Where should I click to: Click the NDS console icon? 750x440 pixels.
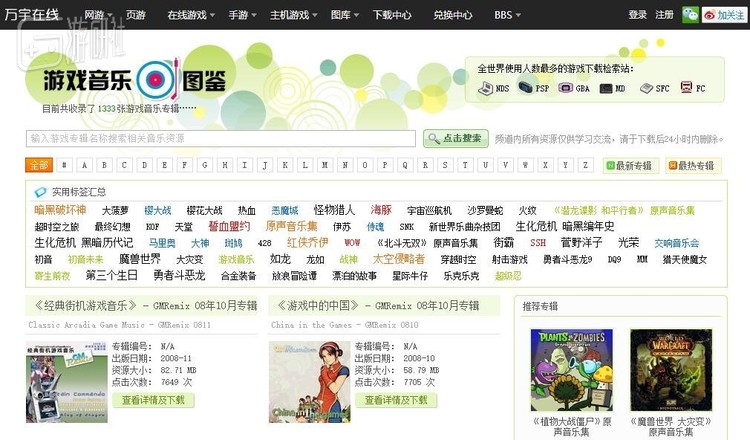[486, 88]
